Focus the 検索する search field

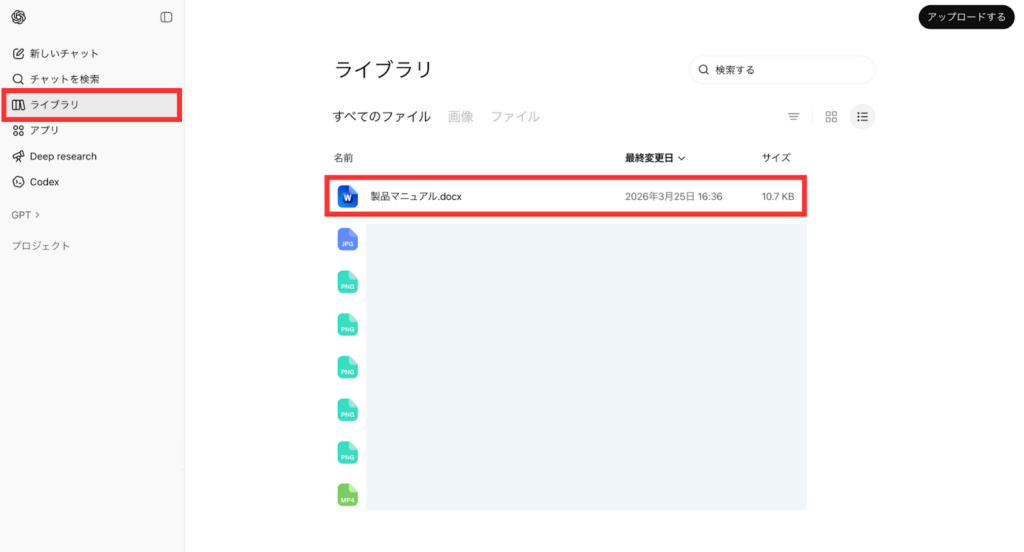pos(782,70)
